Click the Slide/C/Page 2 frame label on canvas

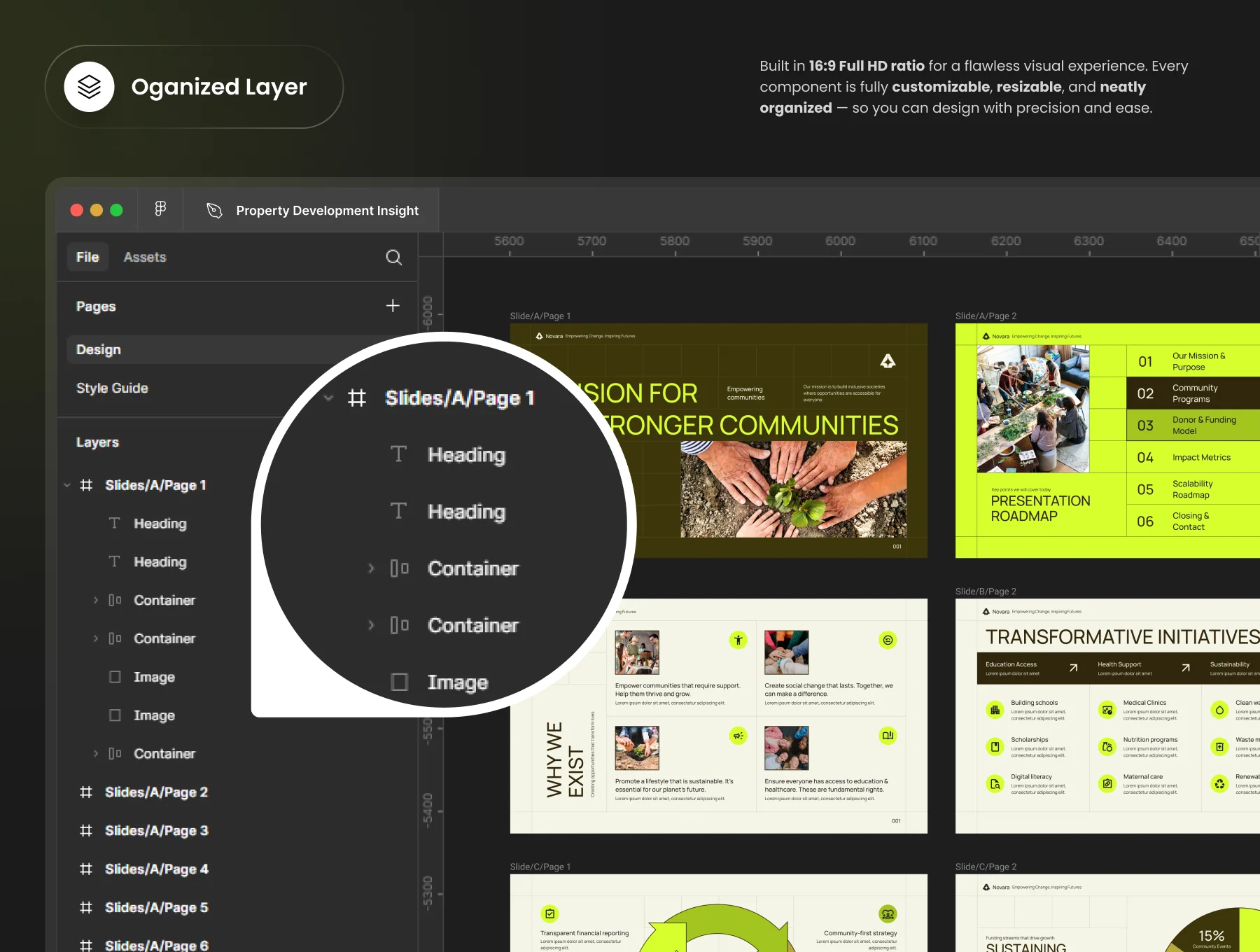tap(986, 867)
